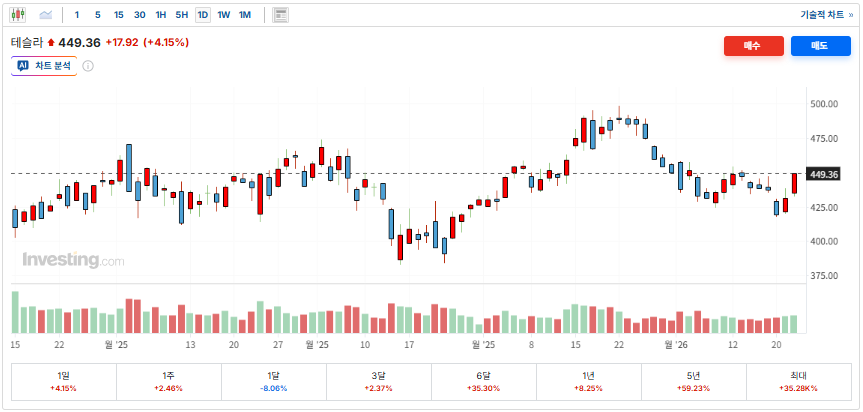863x412 pixels.
Task: Switch to the area chart type icon
Action: coord(46,15)
